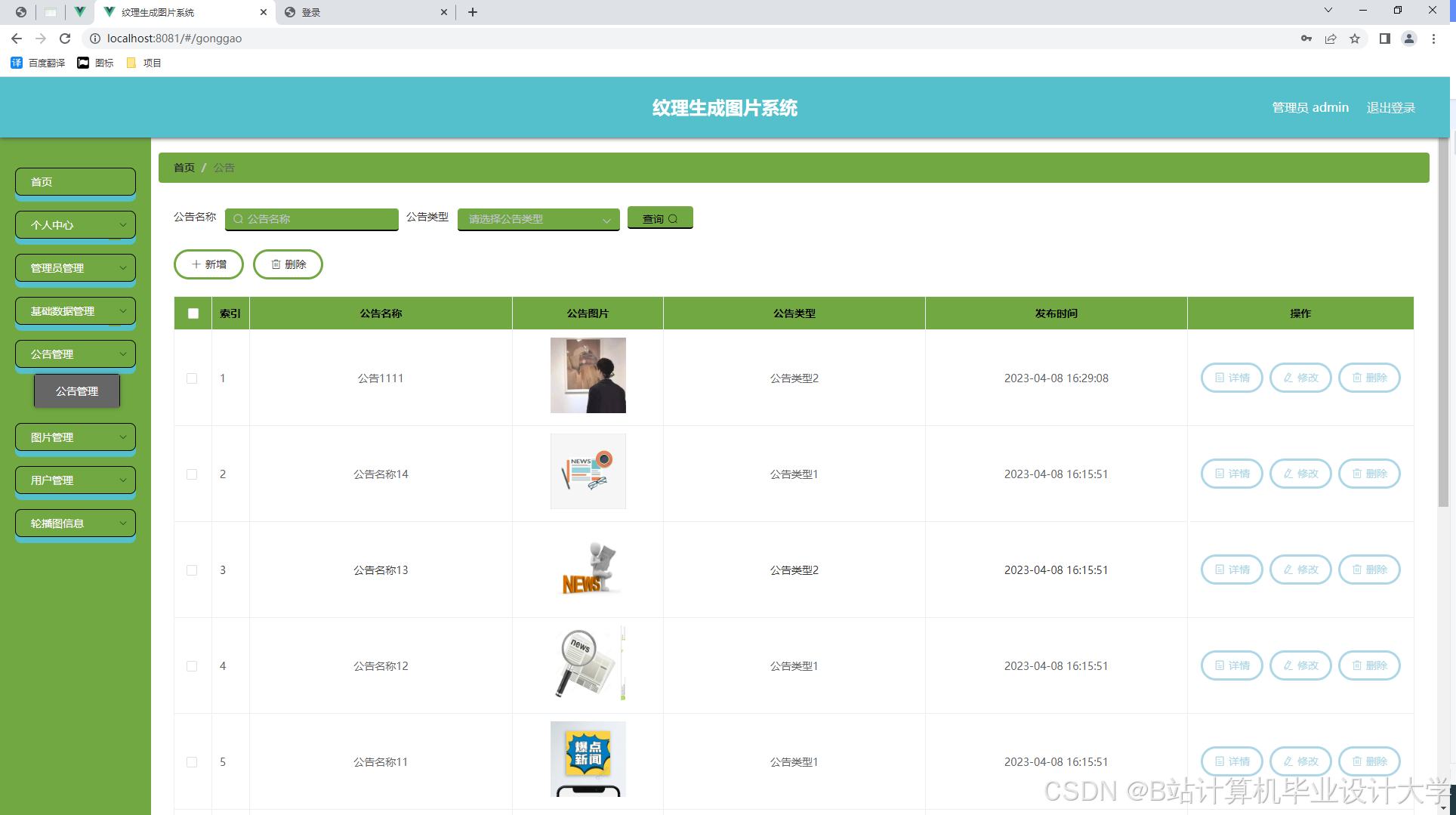1456x815 pixels.
Task: Open the browser profile avatar icon
Action: [1409, 39]
